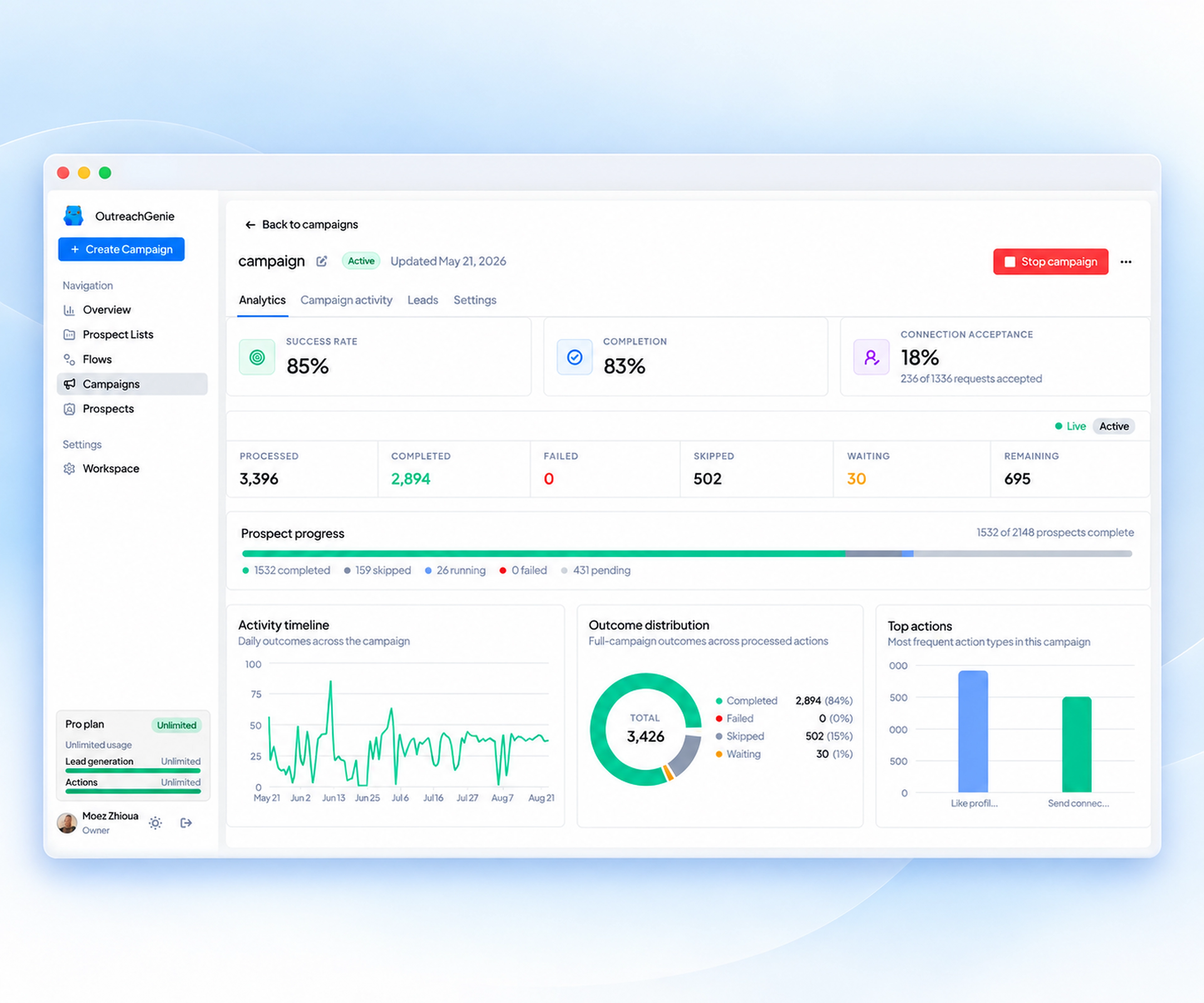The image size is (1204, 1003).
Task: Click the logout icon beside user name
Action: click(x=186, y=823)
